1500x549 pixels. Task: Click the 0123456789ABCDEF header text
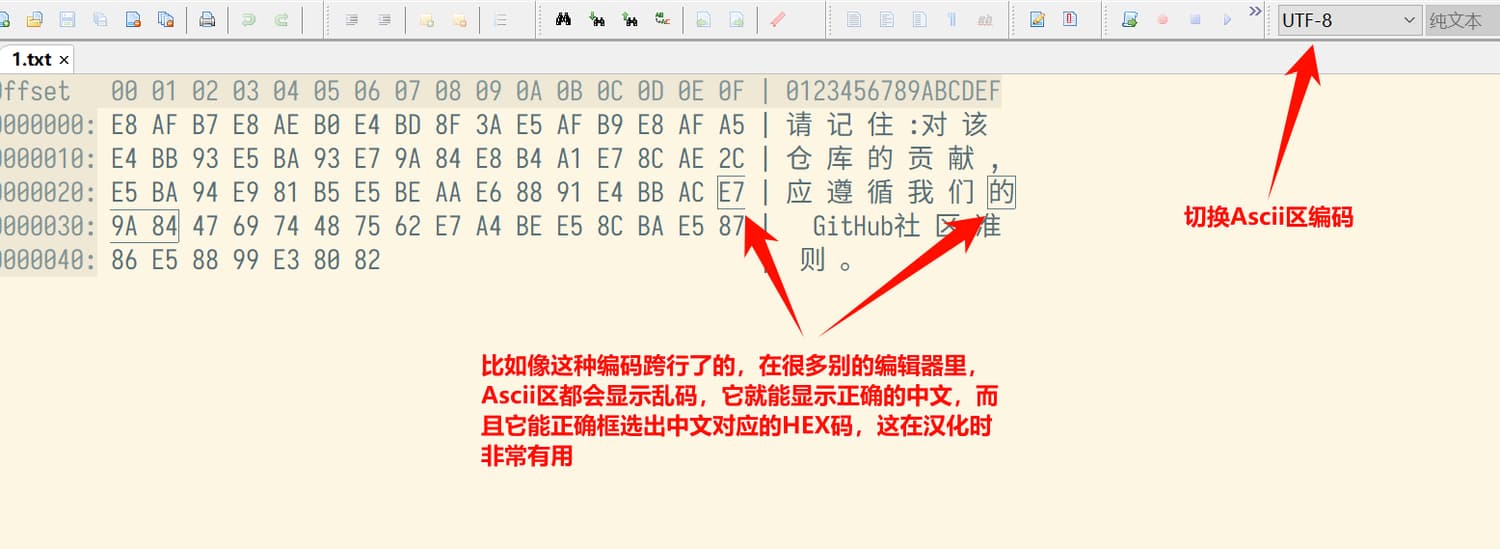coord(893,91)
